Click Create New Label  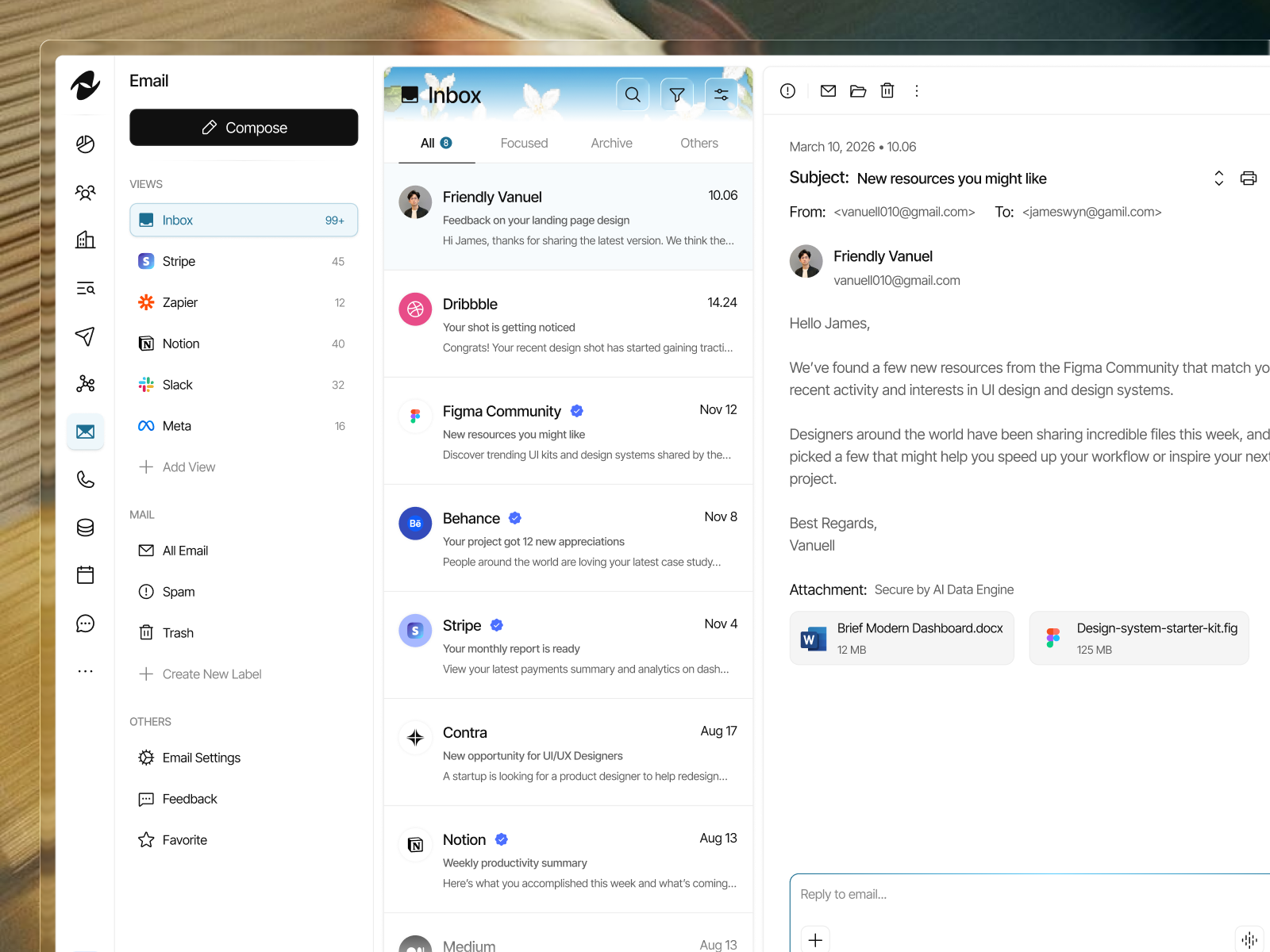point(200,674)
